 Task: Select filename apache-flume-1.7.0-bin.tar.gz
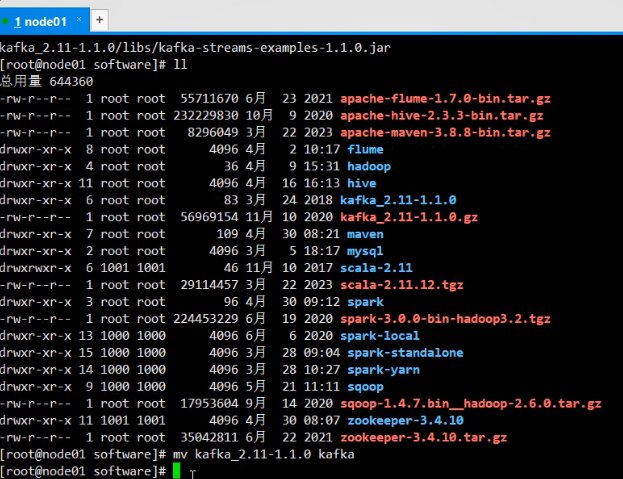pyautogui.click(x=445, y=98)
